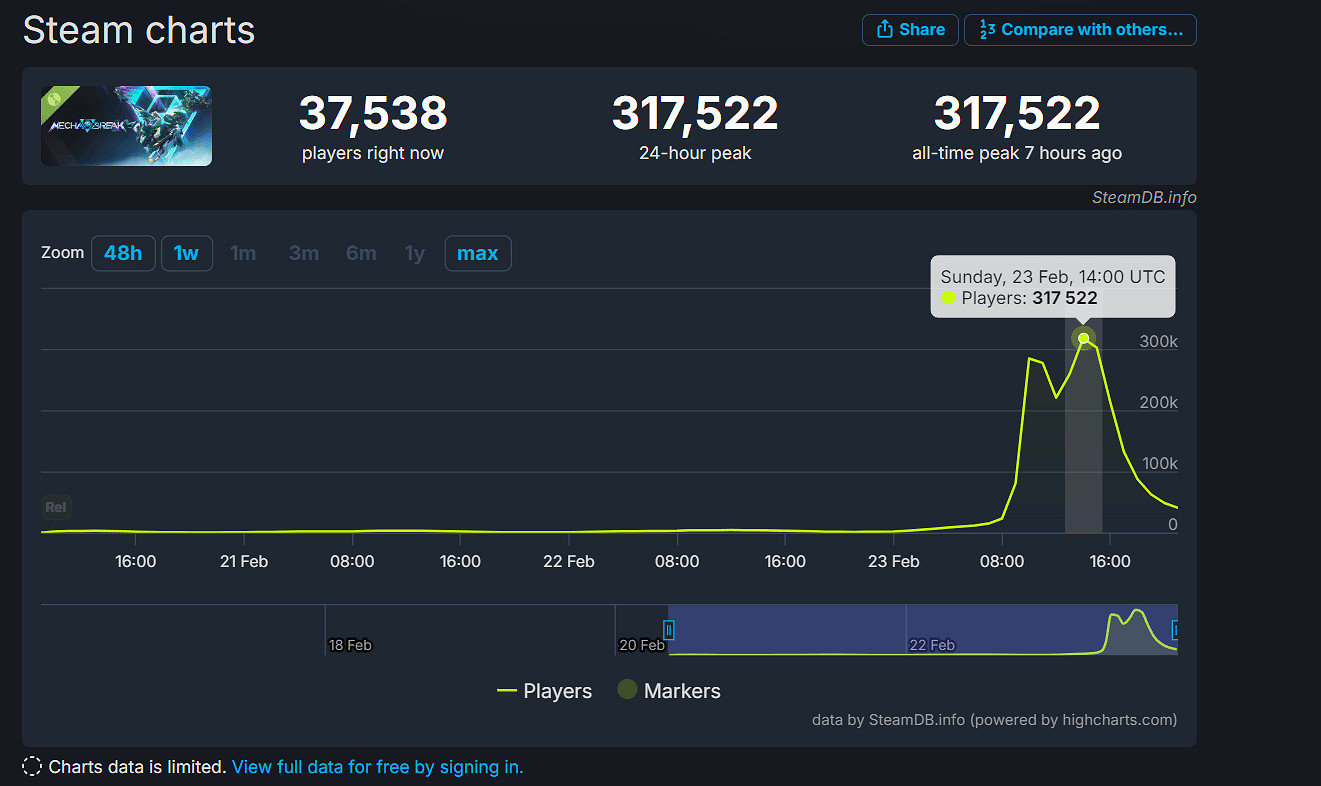The width and height of the screenshot is (1321, 786).
Task: Click the right navigator range handle
Action: click(x=1176, y=630)
